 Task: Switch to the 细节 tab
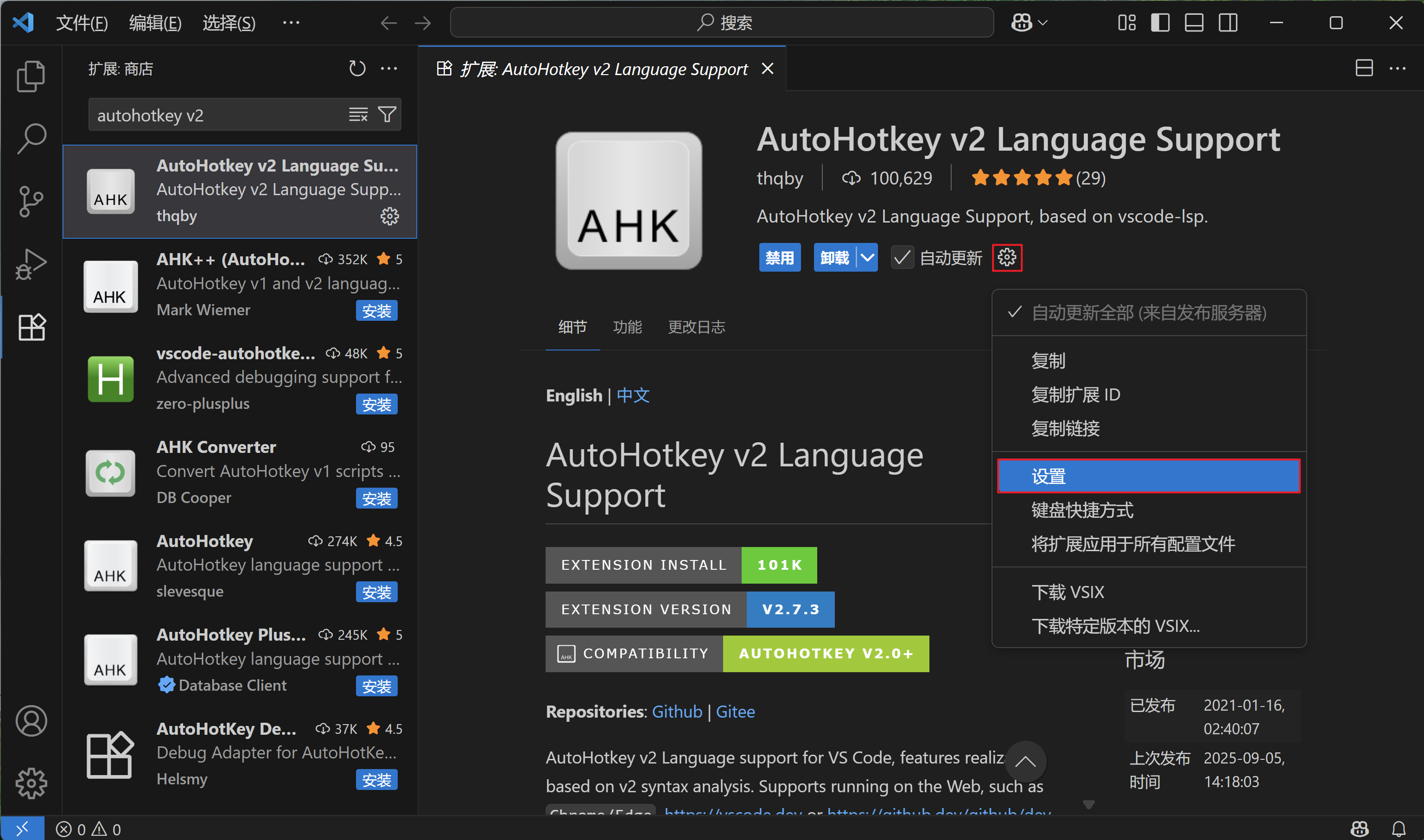click(x=572, y=327)
